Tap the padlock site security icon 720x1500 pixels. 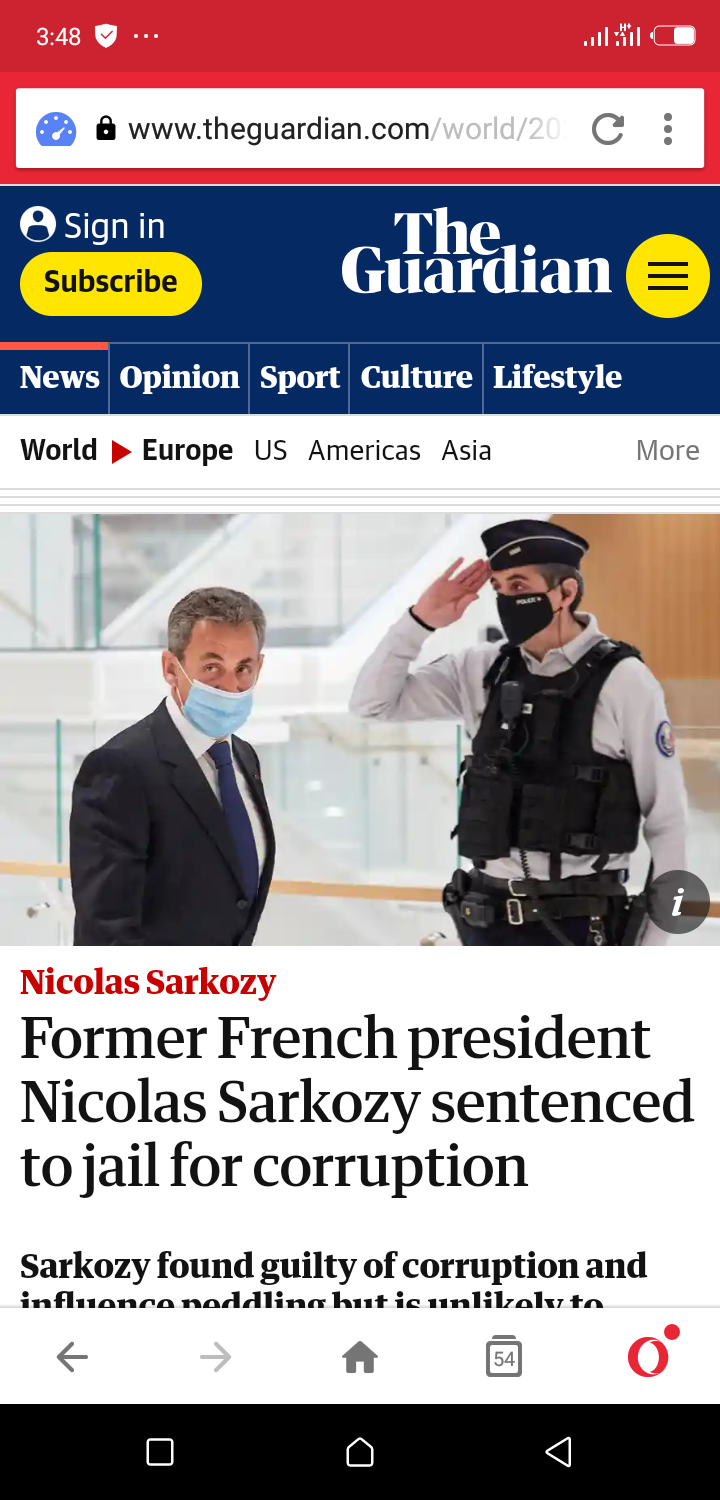(x=105, y=129)
